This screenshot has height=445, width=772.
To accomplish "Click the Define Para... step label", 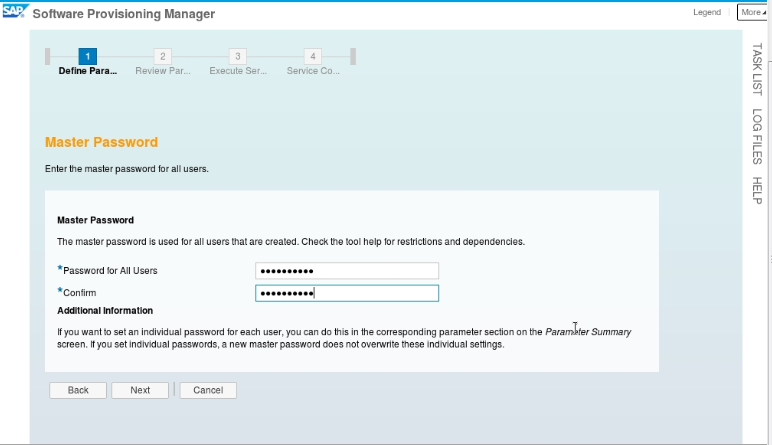I will point(88,71).
